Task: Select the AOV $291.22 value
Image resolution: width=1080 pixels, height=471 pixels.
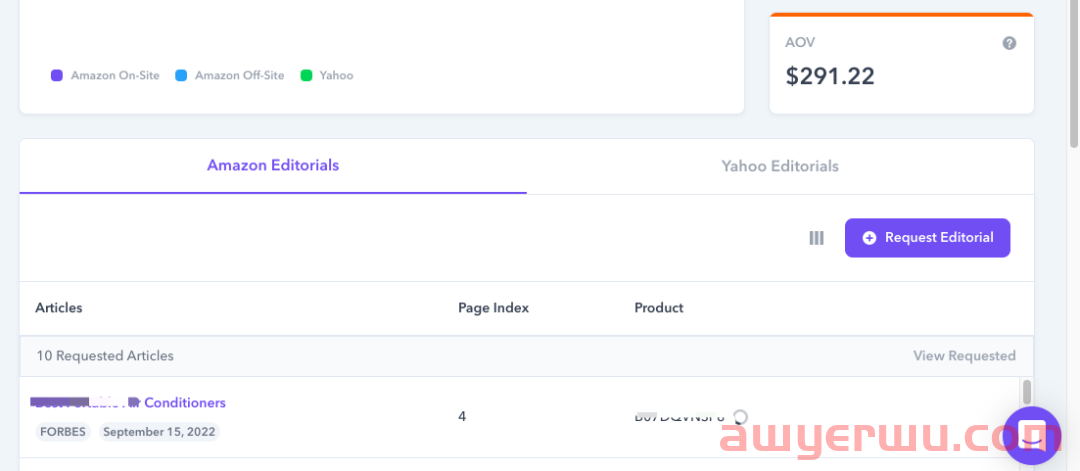Action: coord(830,76)
